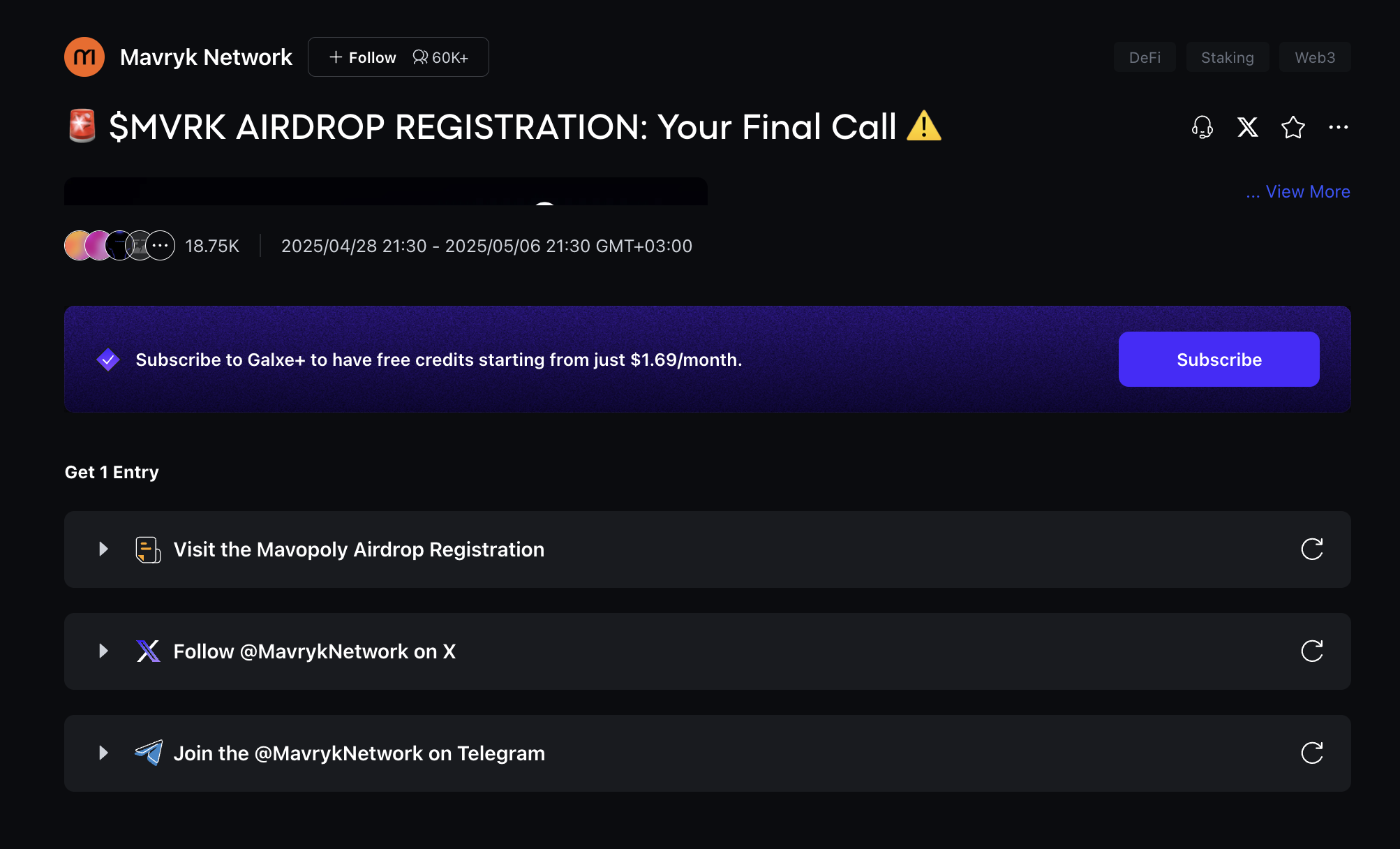Click the Subscribe button for Galxe+
The height and width of the screenshot is (849, 1400).
(1219, 360)
